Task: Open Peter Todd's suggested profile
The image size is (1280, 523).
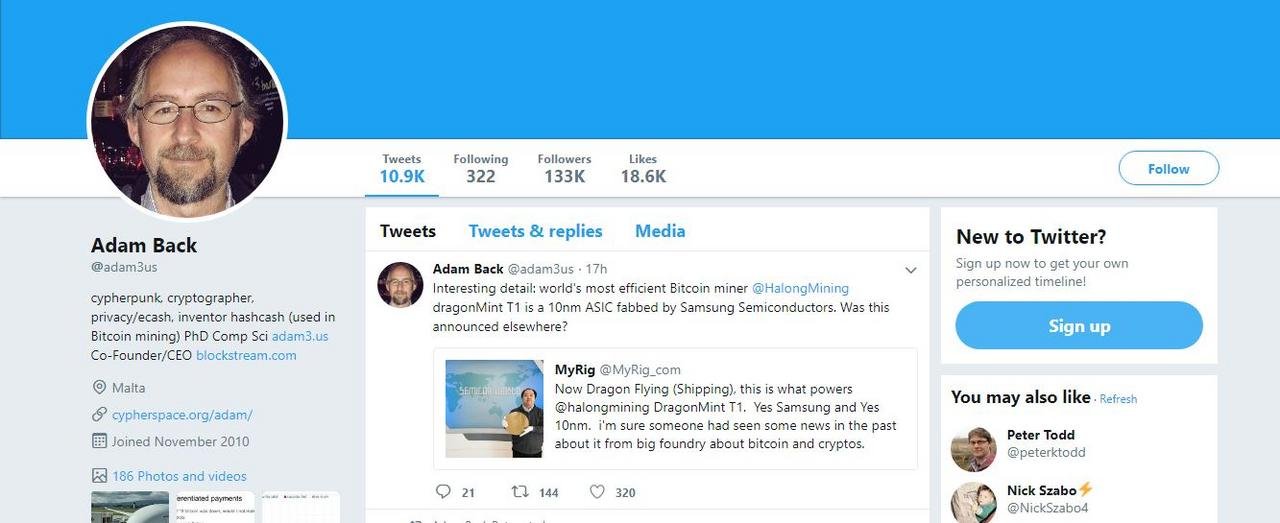Action: (1041, 435)
